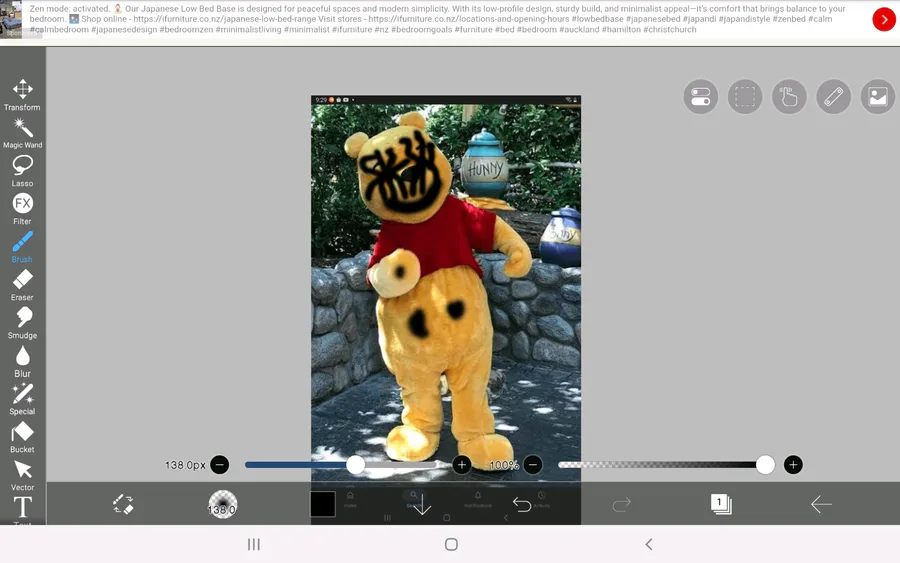900x563 pixels.
Task: Click the opacity slider handle
Action: tap(765, 464)
